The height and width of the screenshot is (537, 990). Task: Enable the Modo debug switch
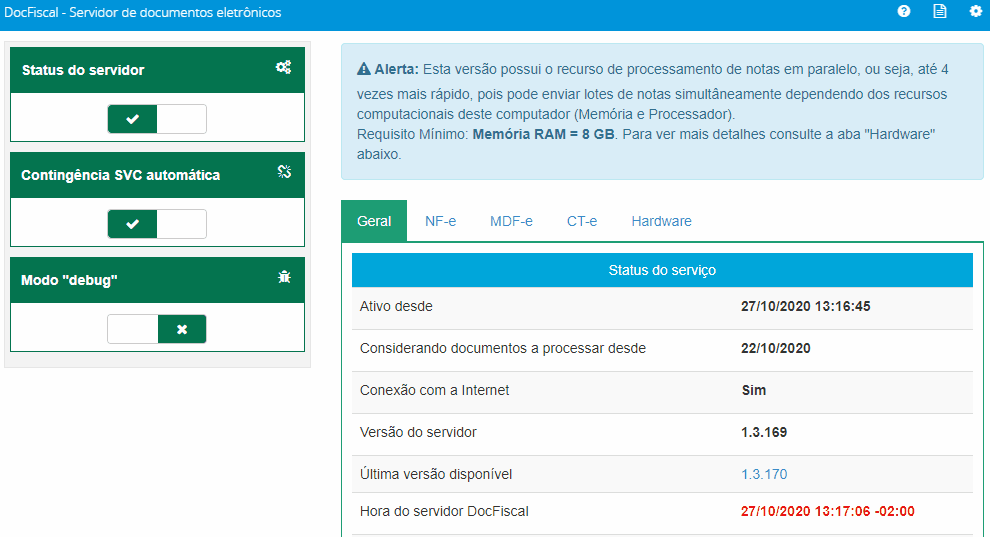[157, 329]
